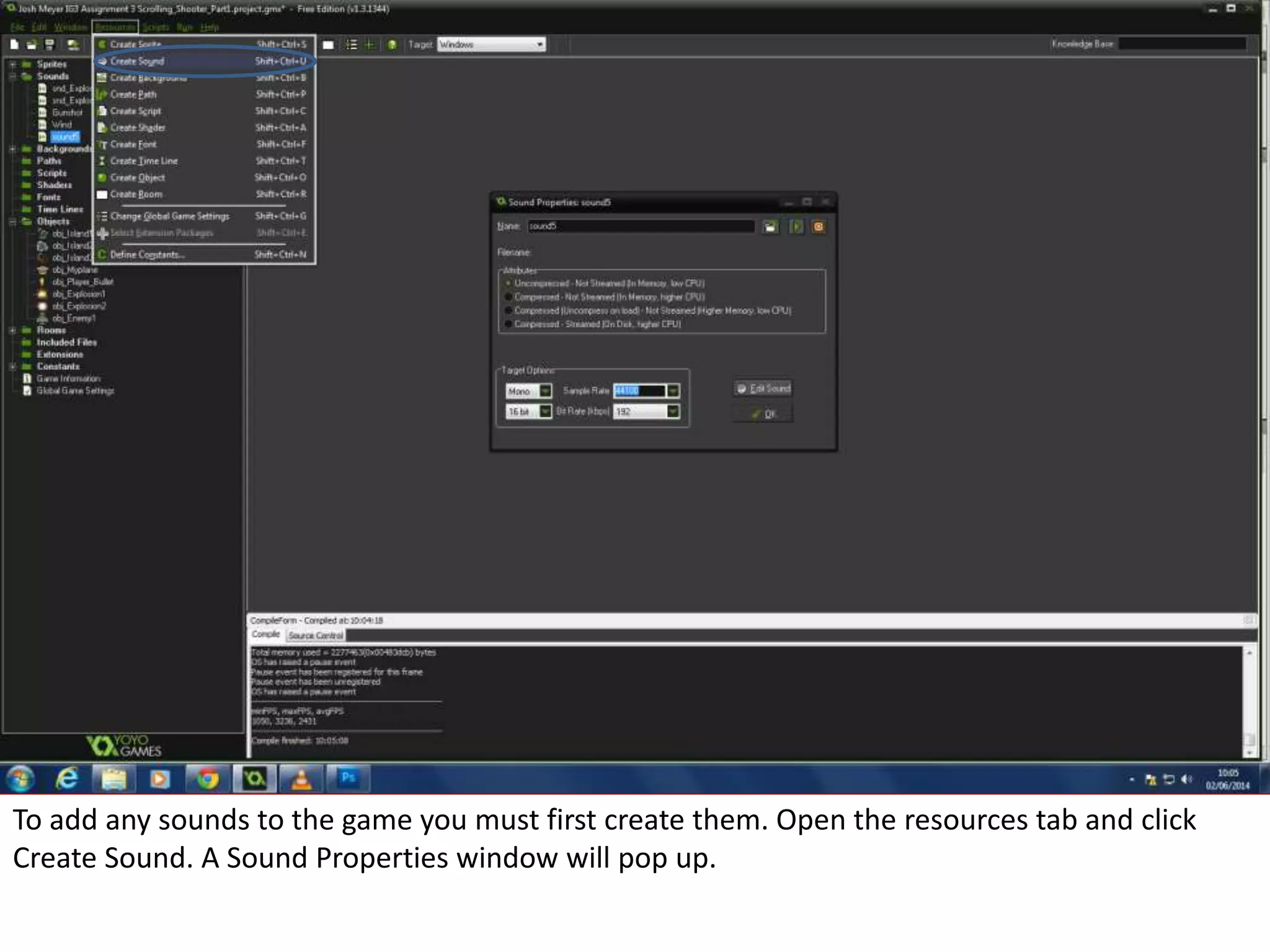Screen dimensions: 1270x952
Task: Open Photoshop from the taskbar
Action: 348,778
